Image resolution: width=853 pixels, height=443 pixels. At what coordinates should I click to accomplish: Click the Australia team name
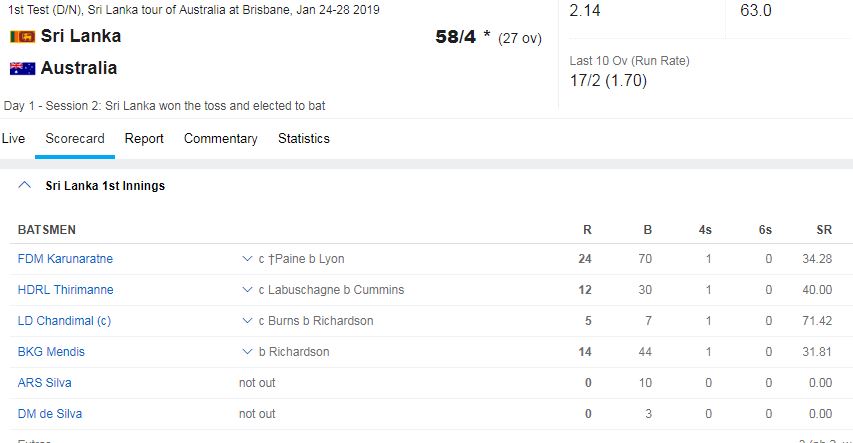coord(79,68)
